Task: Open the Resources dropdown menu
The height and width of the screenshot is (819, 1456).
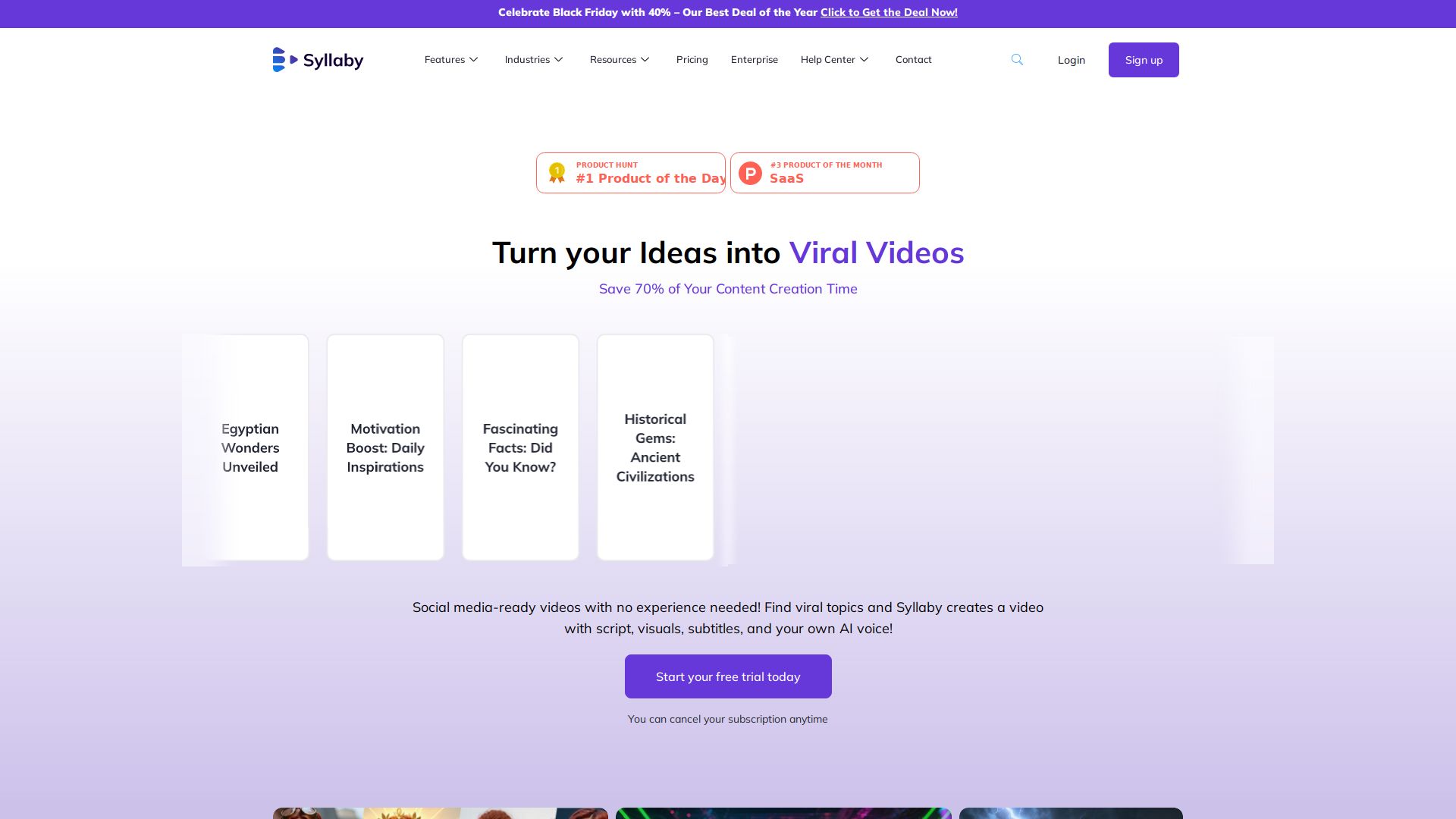Action: click(620, 59)
